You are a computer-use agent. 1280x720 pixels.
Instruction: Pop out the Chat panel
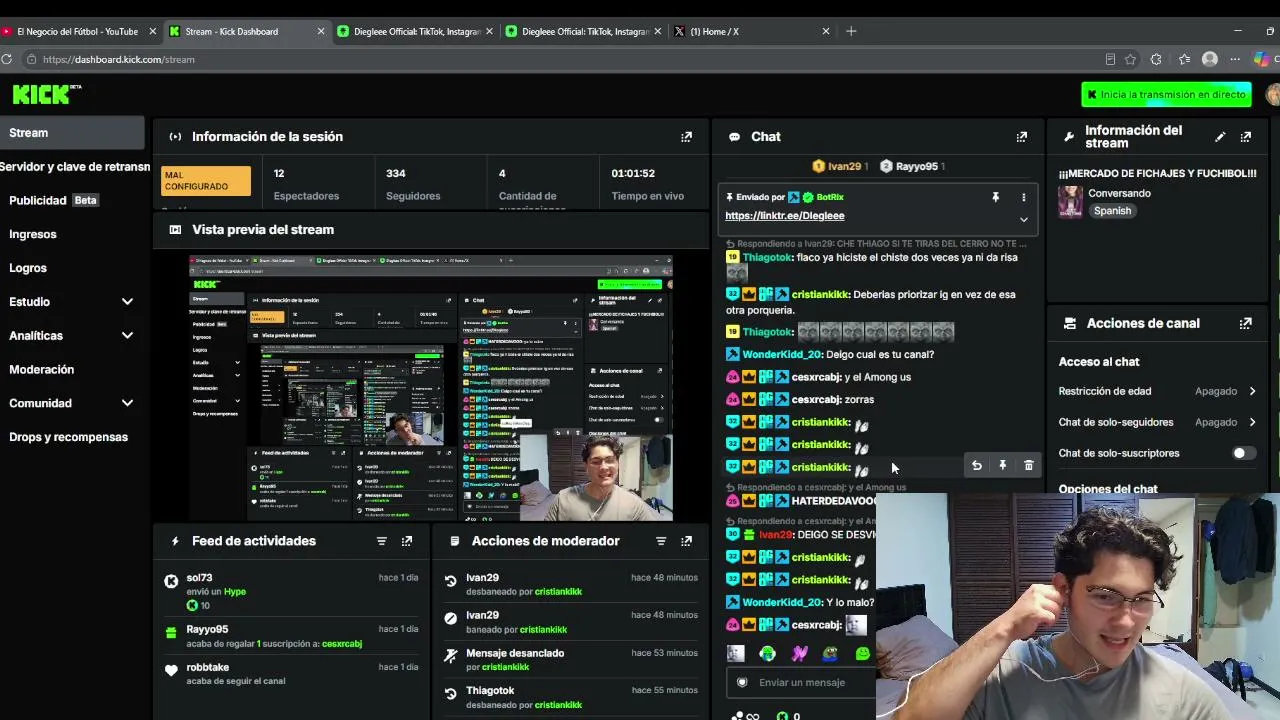(x=1021, y=137)
